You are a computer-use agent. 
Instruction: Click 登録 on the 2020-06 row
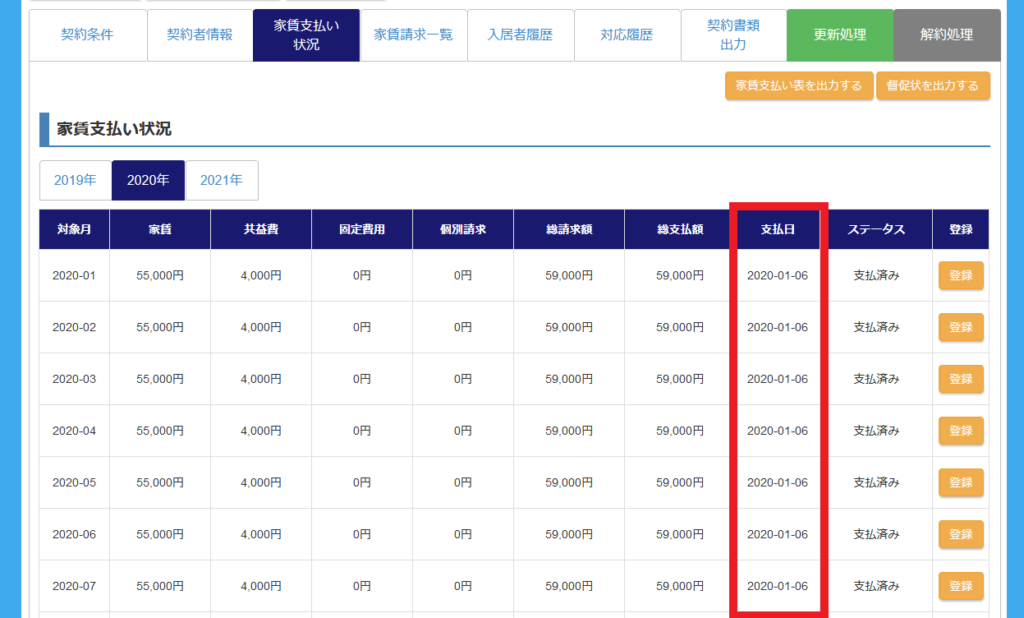click(960, 534)
